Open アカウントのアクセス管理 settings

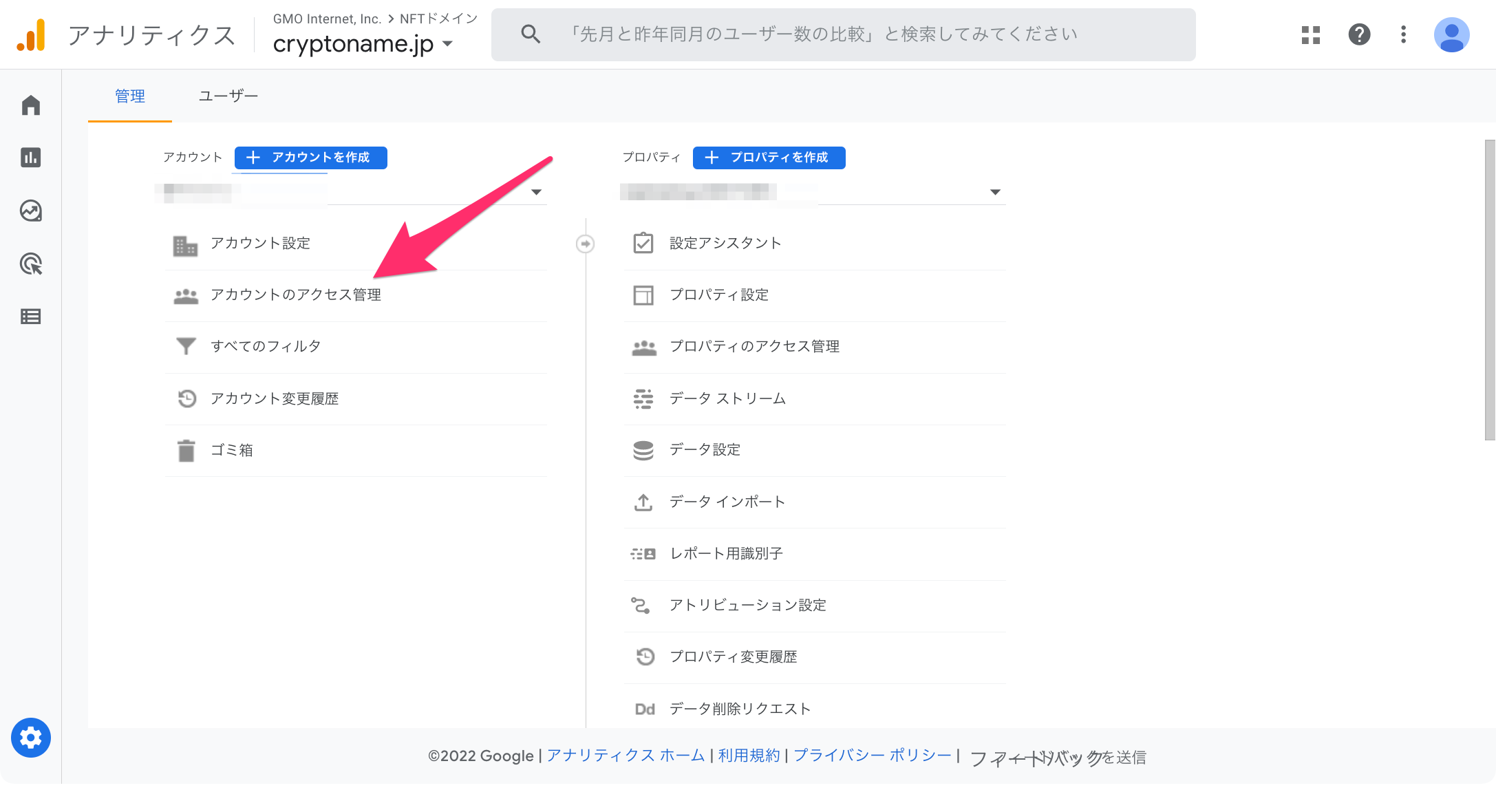pos(296,295)
